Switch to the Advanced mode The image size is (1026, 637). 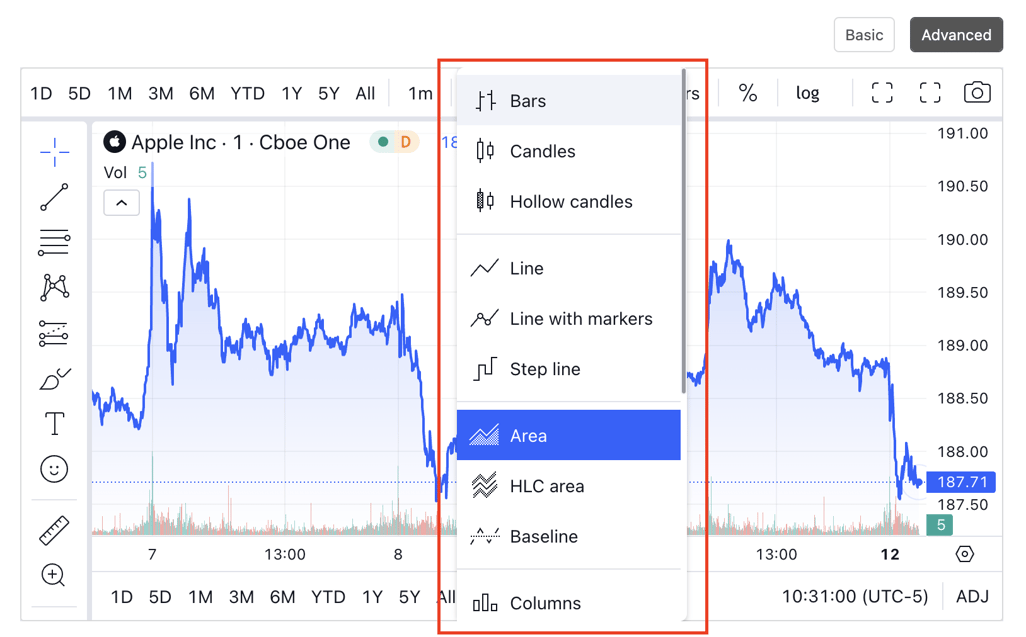coord(956,34)
